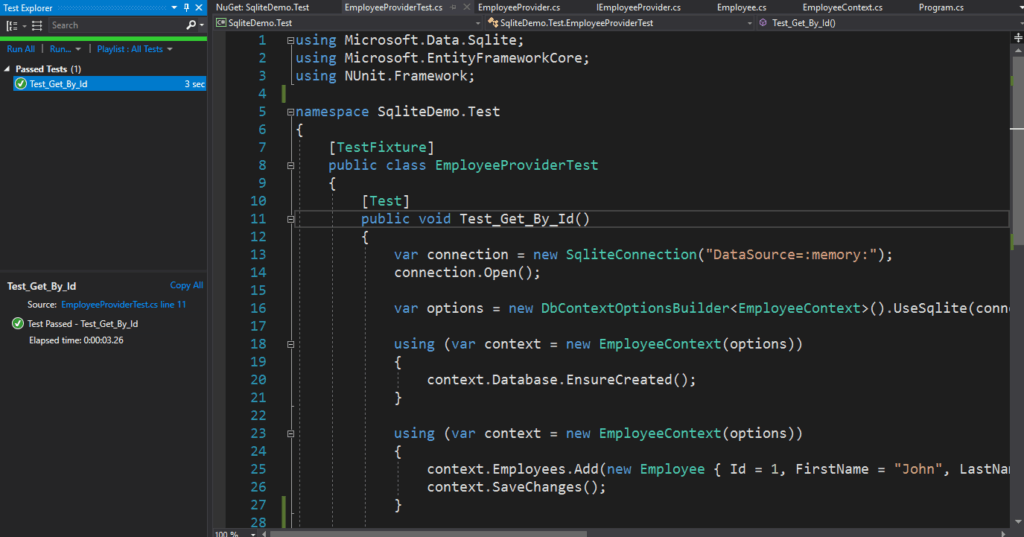Click the [TestFixture] attribute on line 7
The width and height of the screenshot is (1024, 537).
click(x=381, y=148)
